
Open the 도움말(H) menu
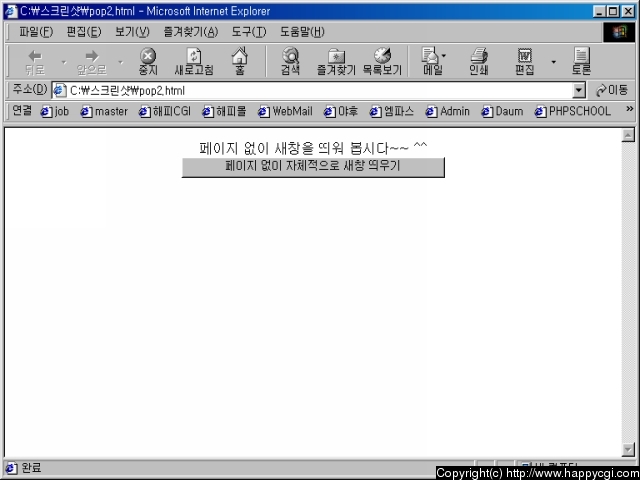coord(302,32)
